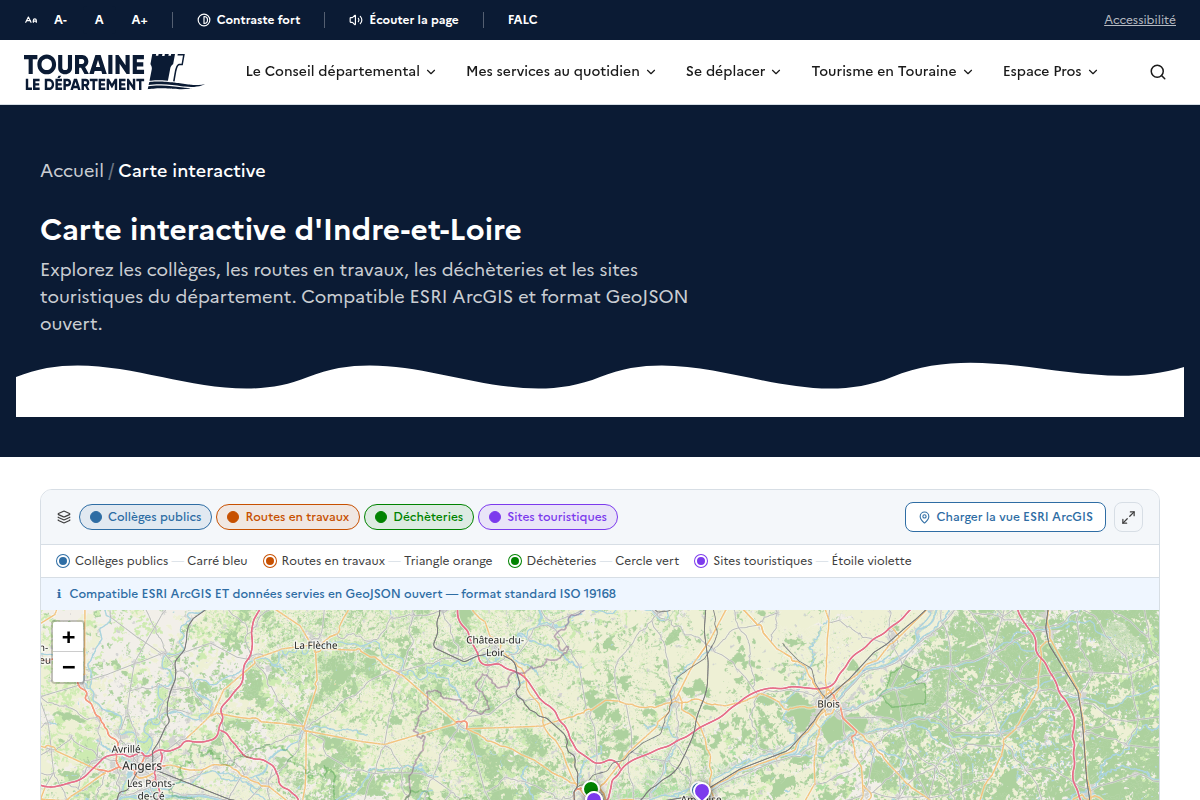Expand Le Conseil départemental menu
Image resolution: width=1200 pixels, height=800 pixels.
coord(341,71)
